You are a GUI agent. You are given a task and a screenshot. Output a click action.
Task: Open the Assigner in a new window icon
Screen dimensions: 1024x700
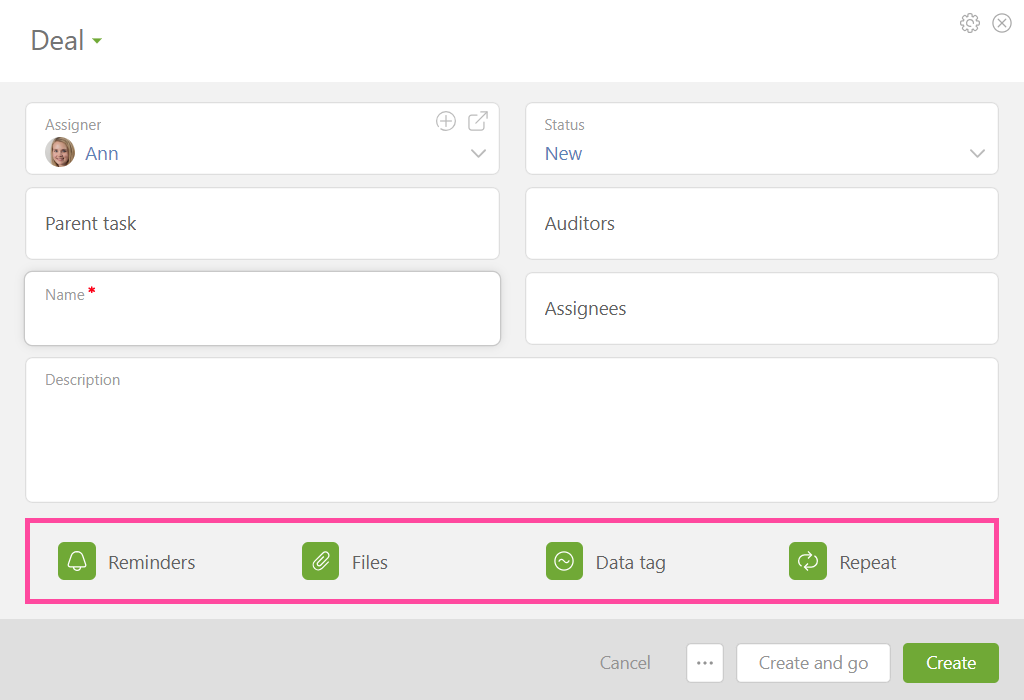pos(478,121)
